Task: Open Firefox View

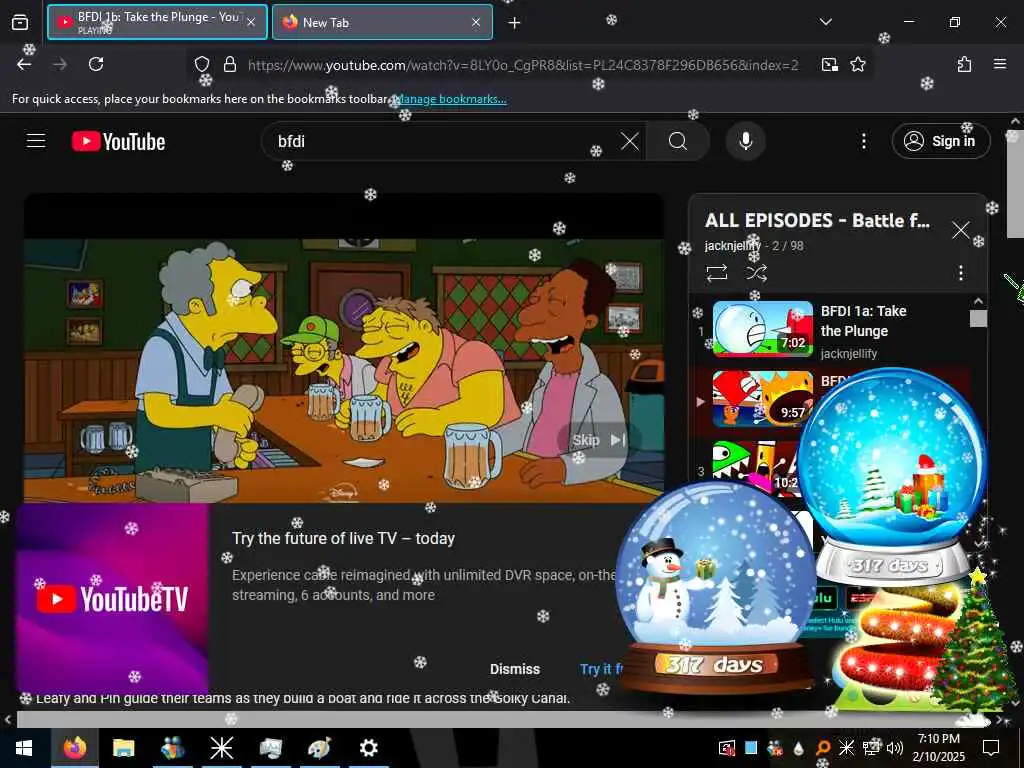Action: coord(20,23)
